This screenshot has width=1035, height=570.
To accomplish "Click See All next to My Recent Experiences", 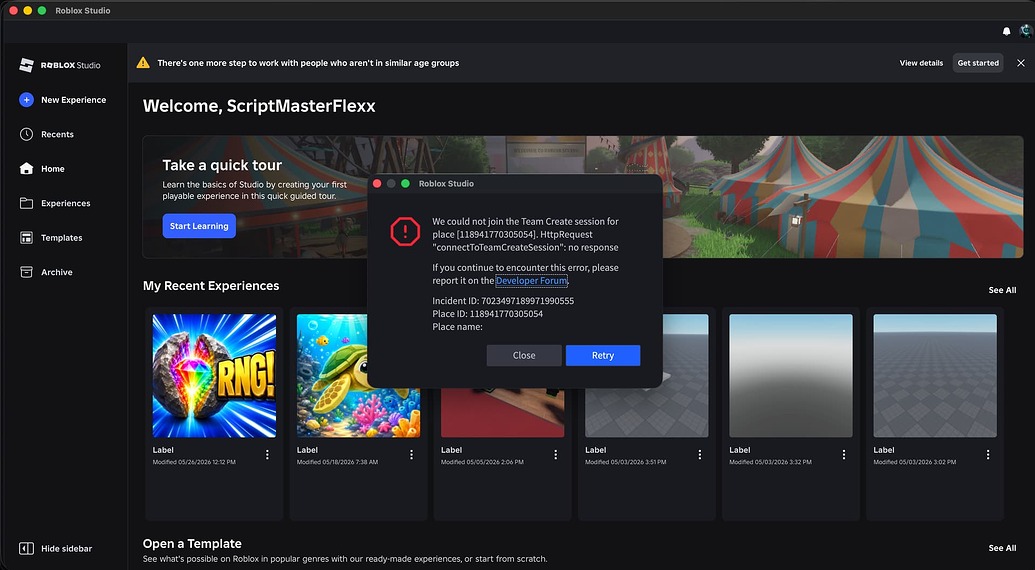I will (1002, 290).
